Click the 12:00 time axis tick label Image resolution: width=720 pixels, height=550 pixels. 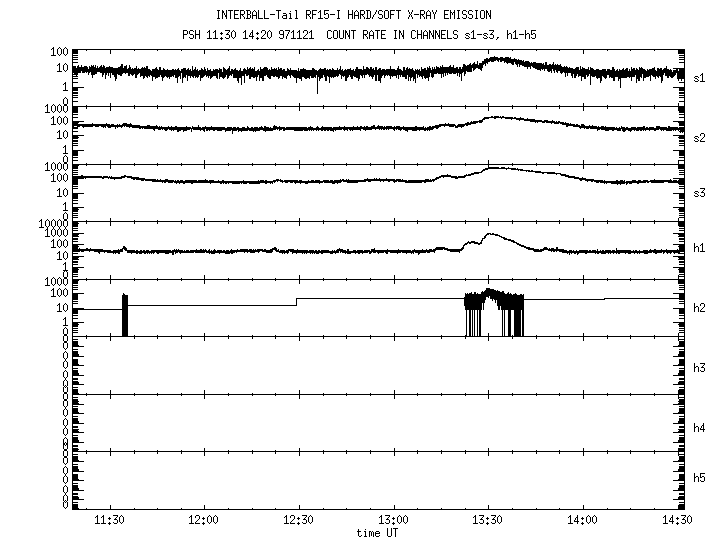203,521
